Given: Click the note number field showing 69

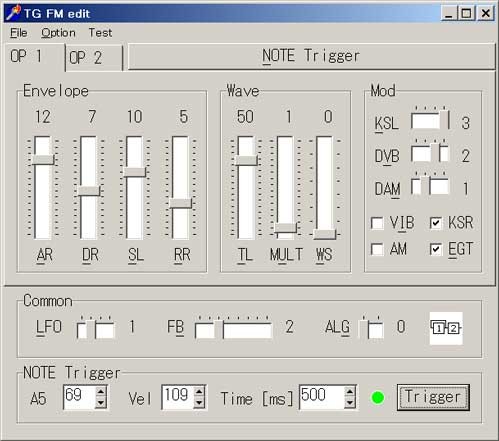Looking at the screenshot, I should tap(80, 397).
